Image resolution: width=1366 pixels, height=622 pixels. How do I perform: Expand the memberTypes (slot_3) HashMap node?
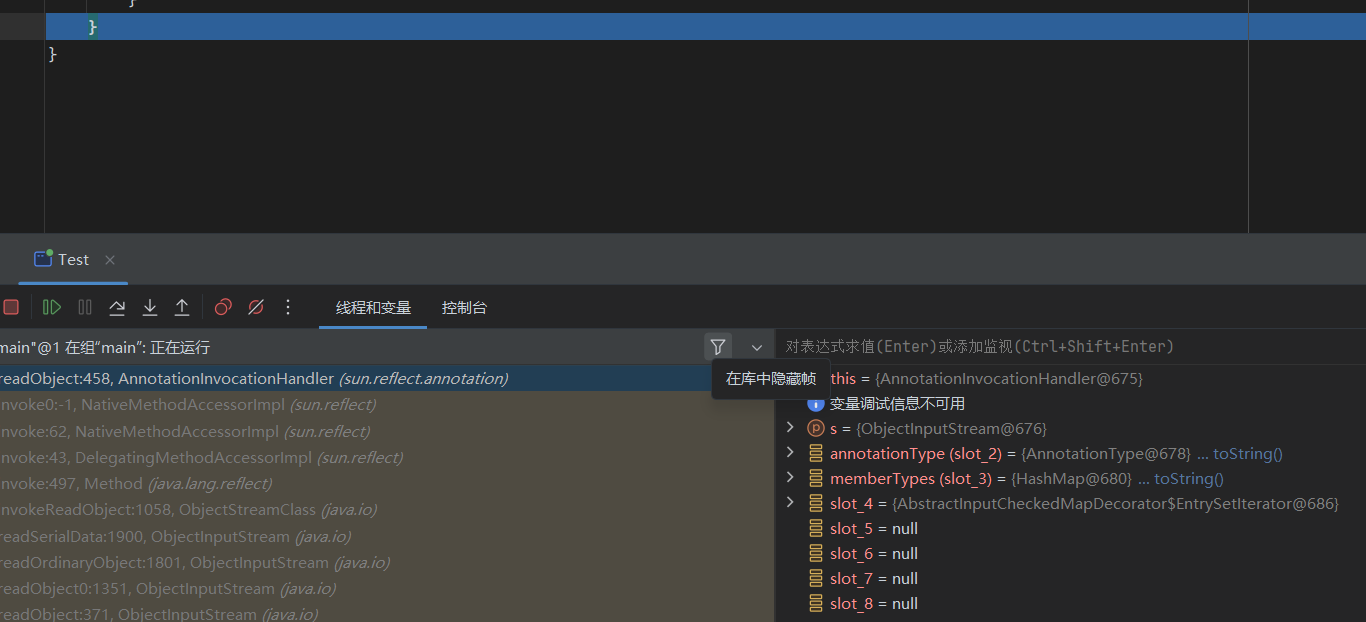[x=790, y=478]
